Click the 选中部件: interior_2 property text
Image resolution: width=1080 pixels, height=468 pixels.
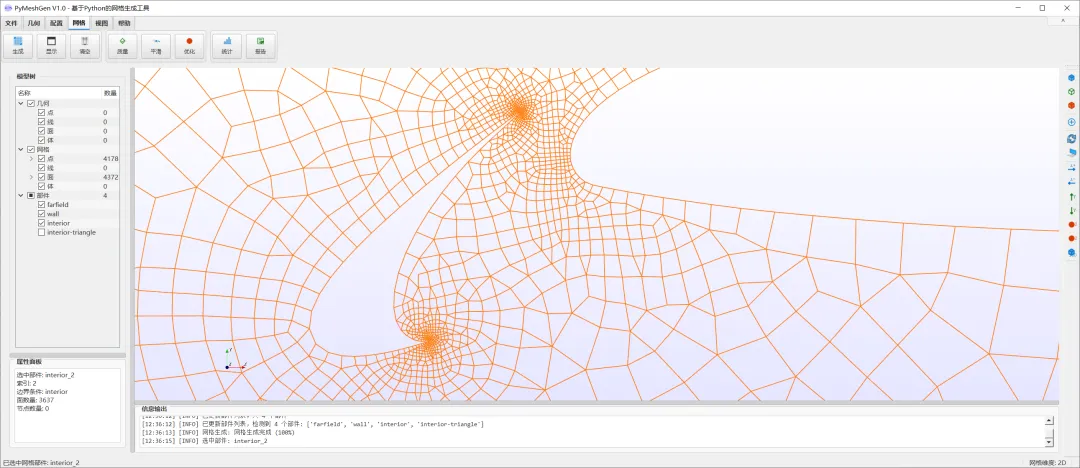[45, 375]
